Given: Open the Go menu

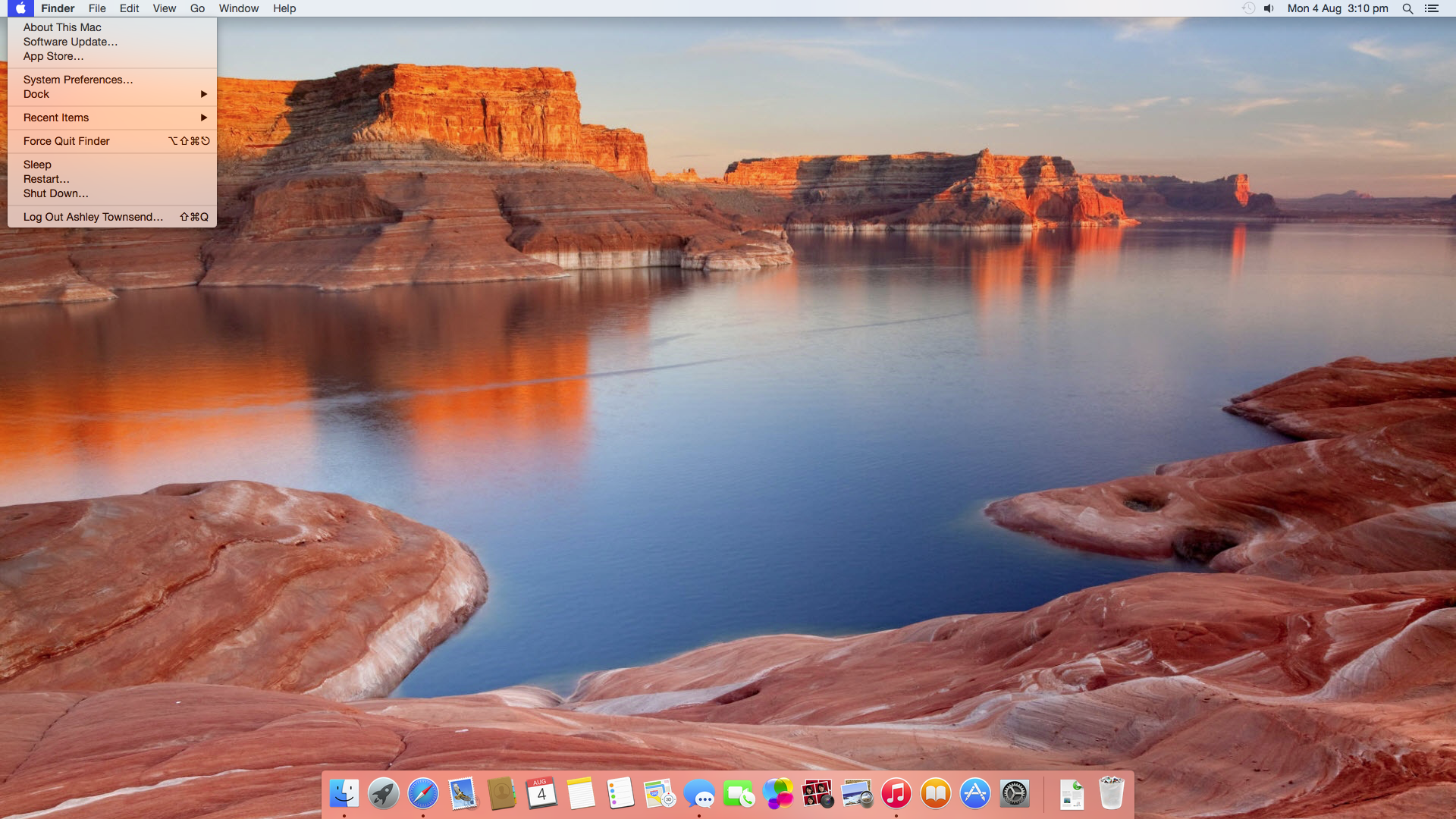Looking at the screenshot, I should coord(197,8).
